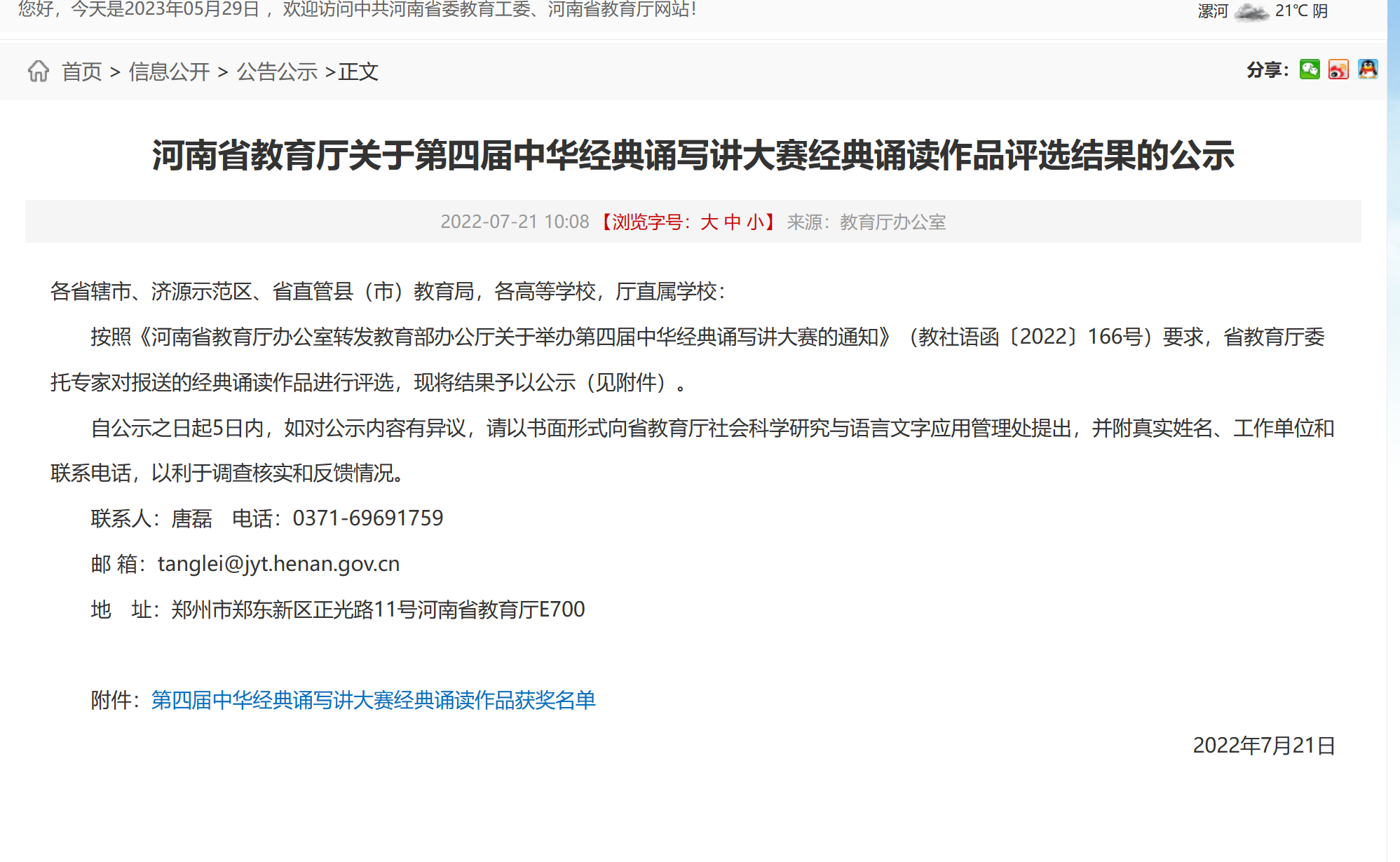Go to 首页 breadcrumb link
This screenshot has height=862, width=1400.
(82, 72)
